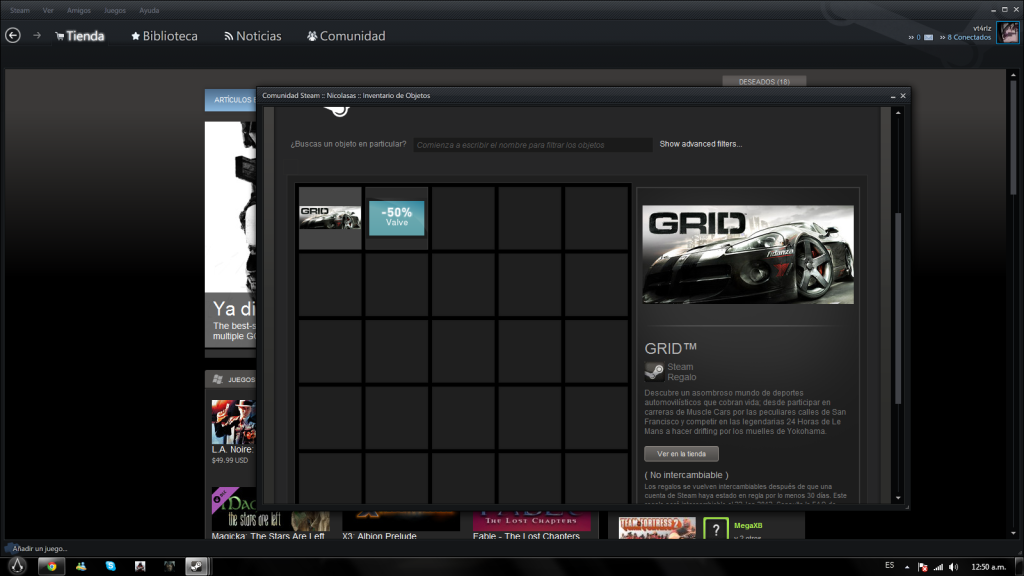Screen dimensions: 1024x576
Task: Open Chrome from the Windows taskbar
Action: click(50, 566)
